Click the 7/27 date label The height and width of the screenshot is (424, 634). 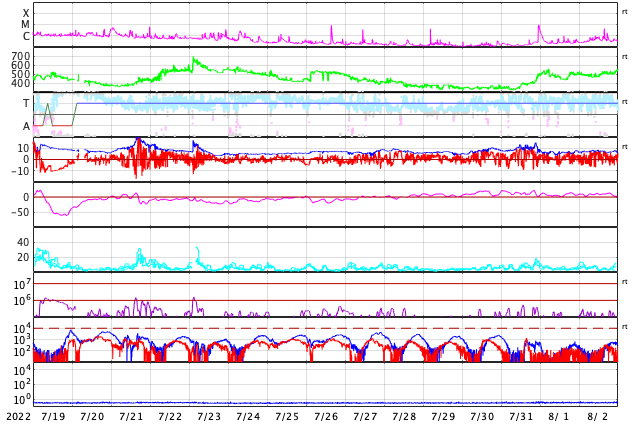pos(365,416)
